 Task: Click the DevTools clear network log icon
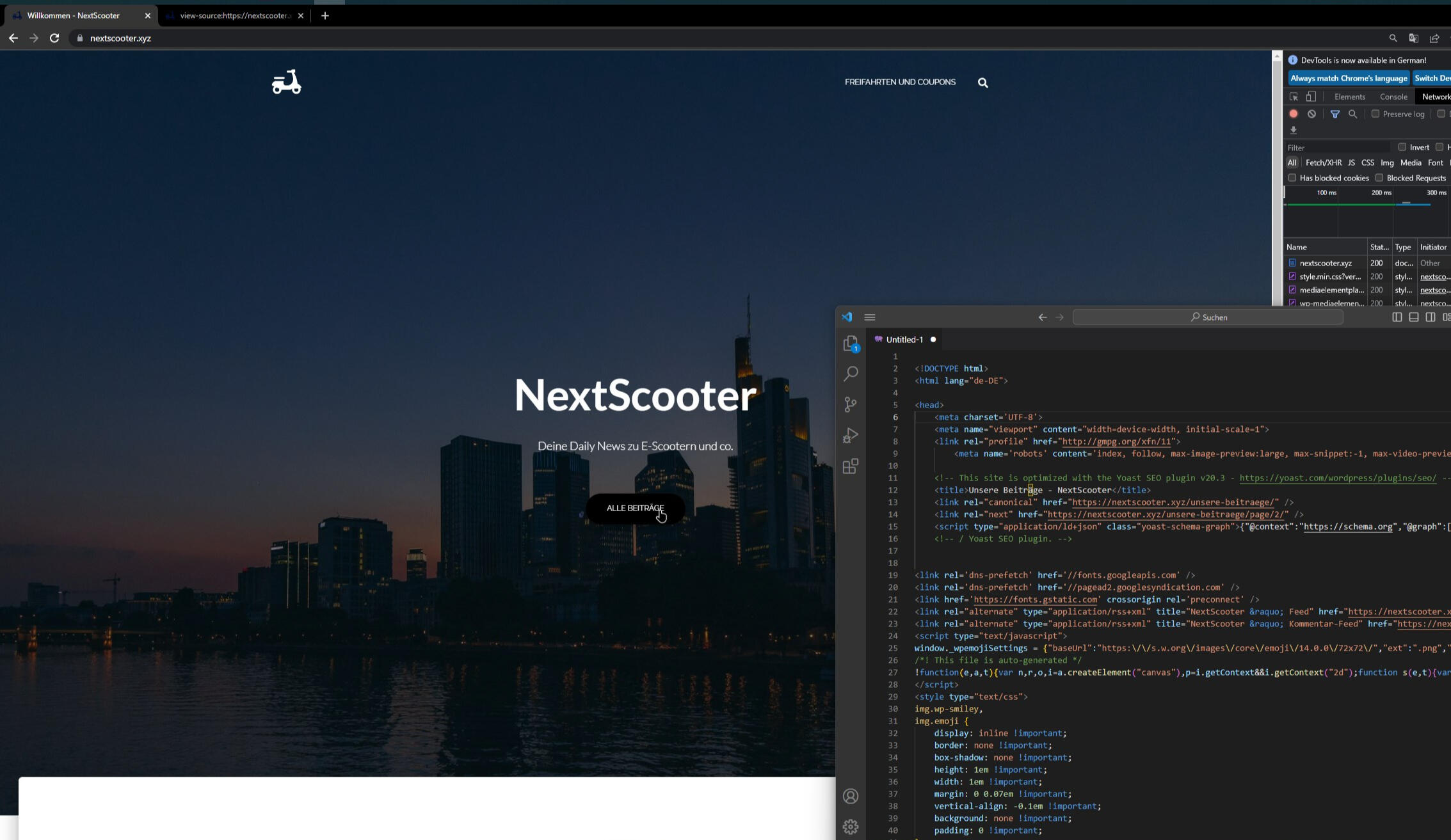pyautogui.click(x=1311, y=114)
